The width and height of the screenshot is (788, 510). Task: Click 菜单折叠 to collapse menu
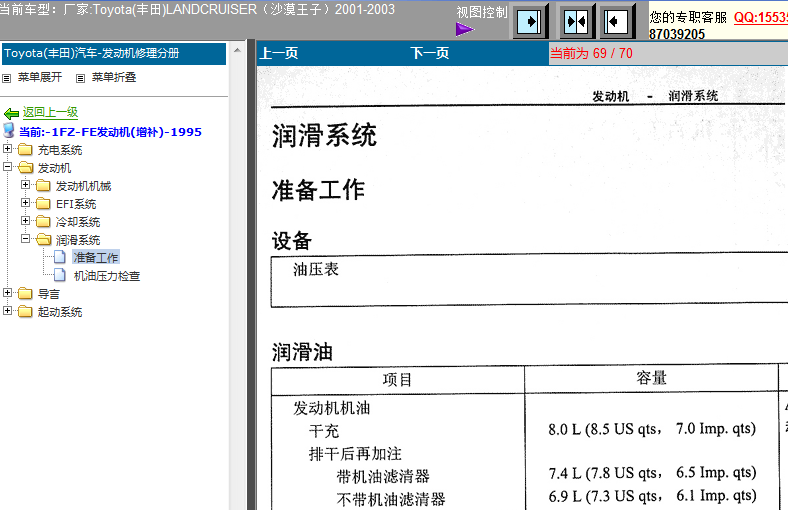click(114, 77)
